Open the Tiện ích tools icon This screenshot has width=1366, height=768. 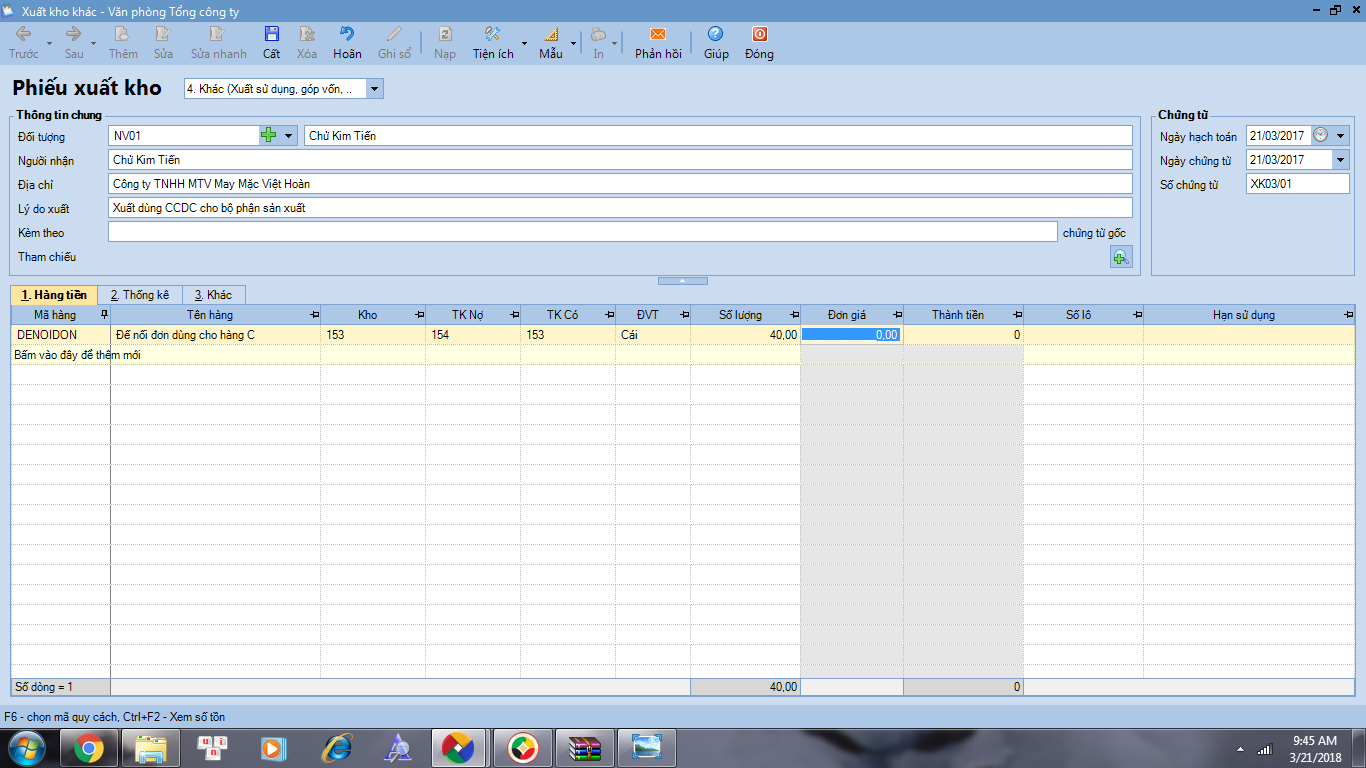(492, 34)
